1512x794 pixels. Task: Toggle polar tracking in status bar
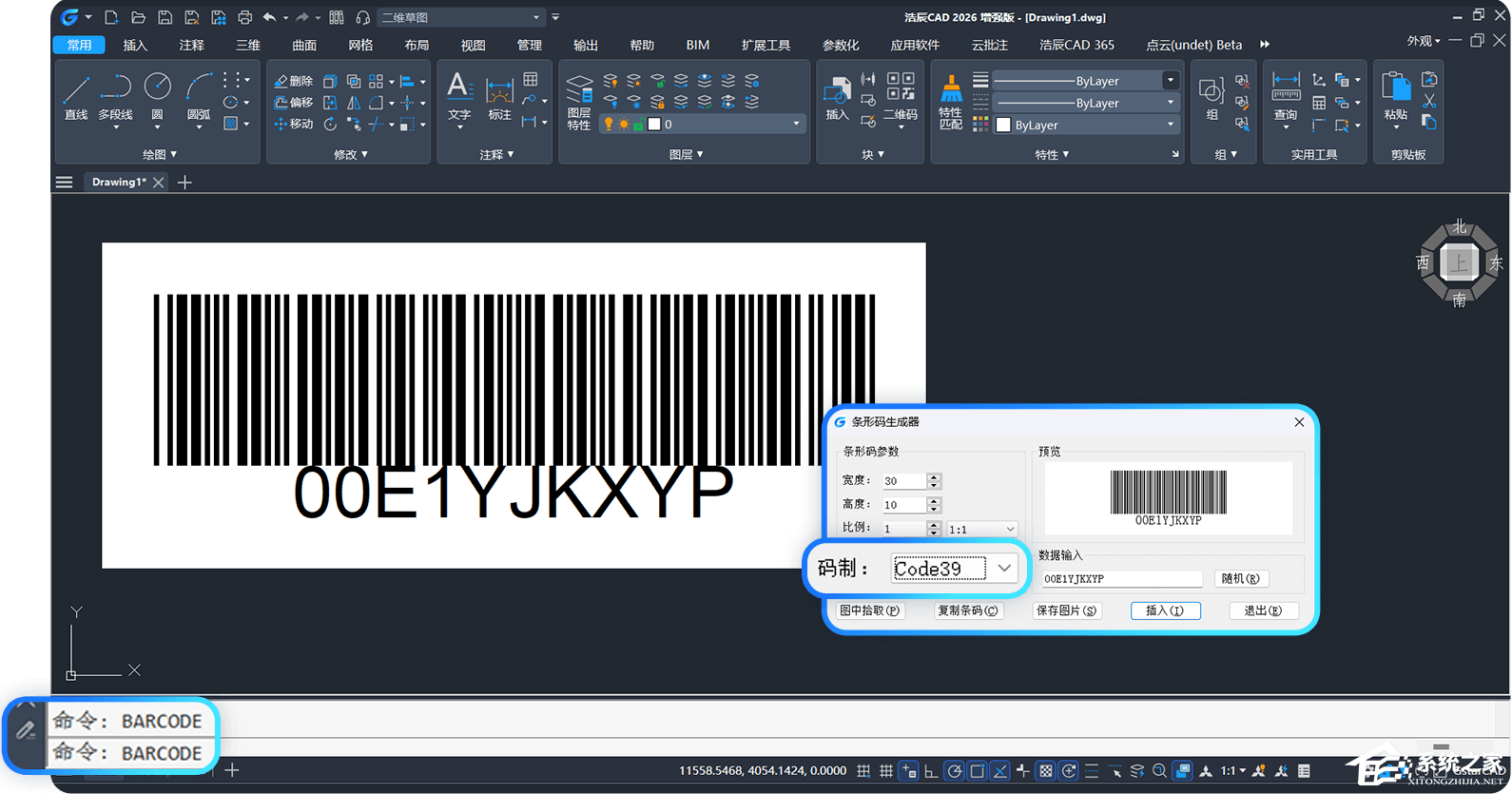click(954, 771)
